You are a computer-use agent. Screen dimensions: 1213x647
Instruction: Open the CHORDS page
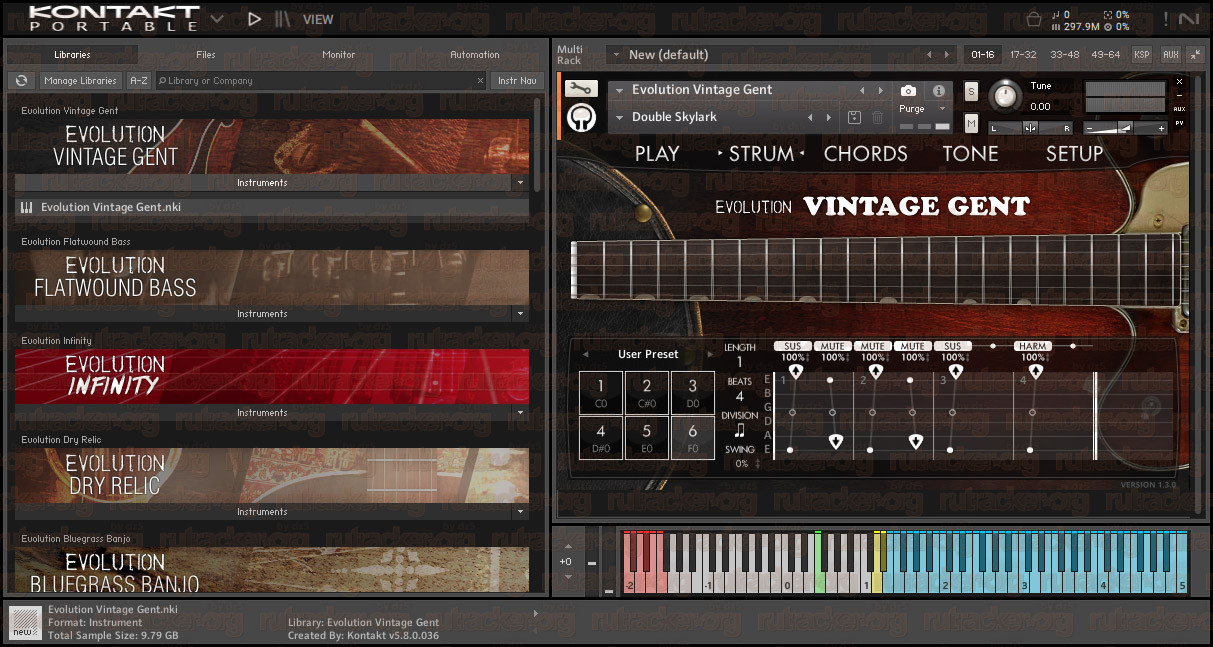(865, 154)
